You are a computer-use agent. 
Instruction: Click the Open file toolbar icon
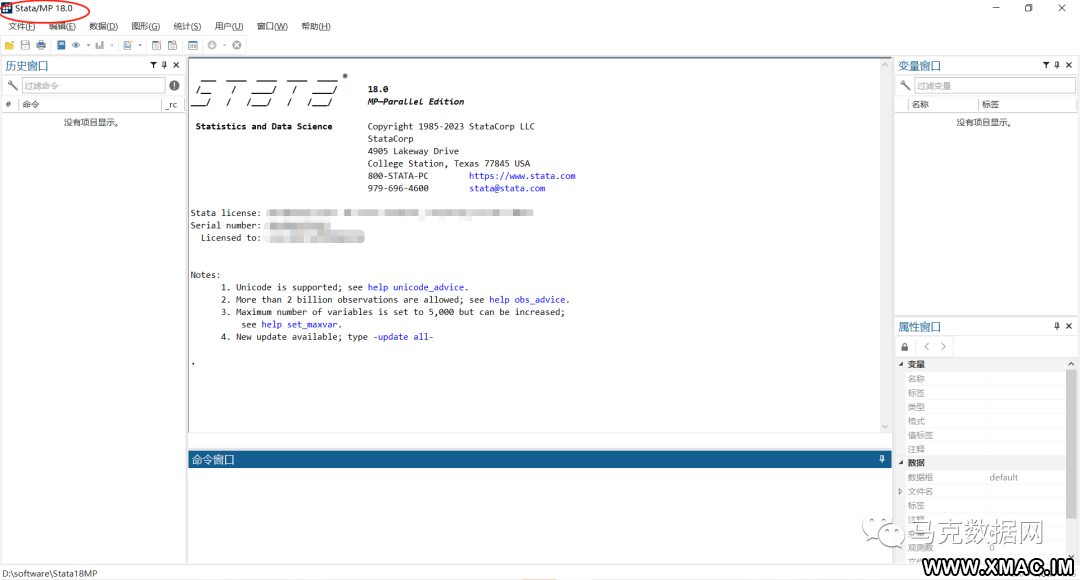pyautogui.click(x=10, y=45)
